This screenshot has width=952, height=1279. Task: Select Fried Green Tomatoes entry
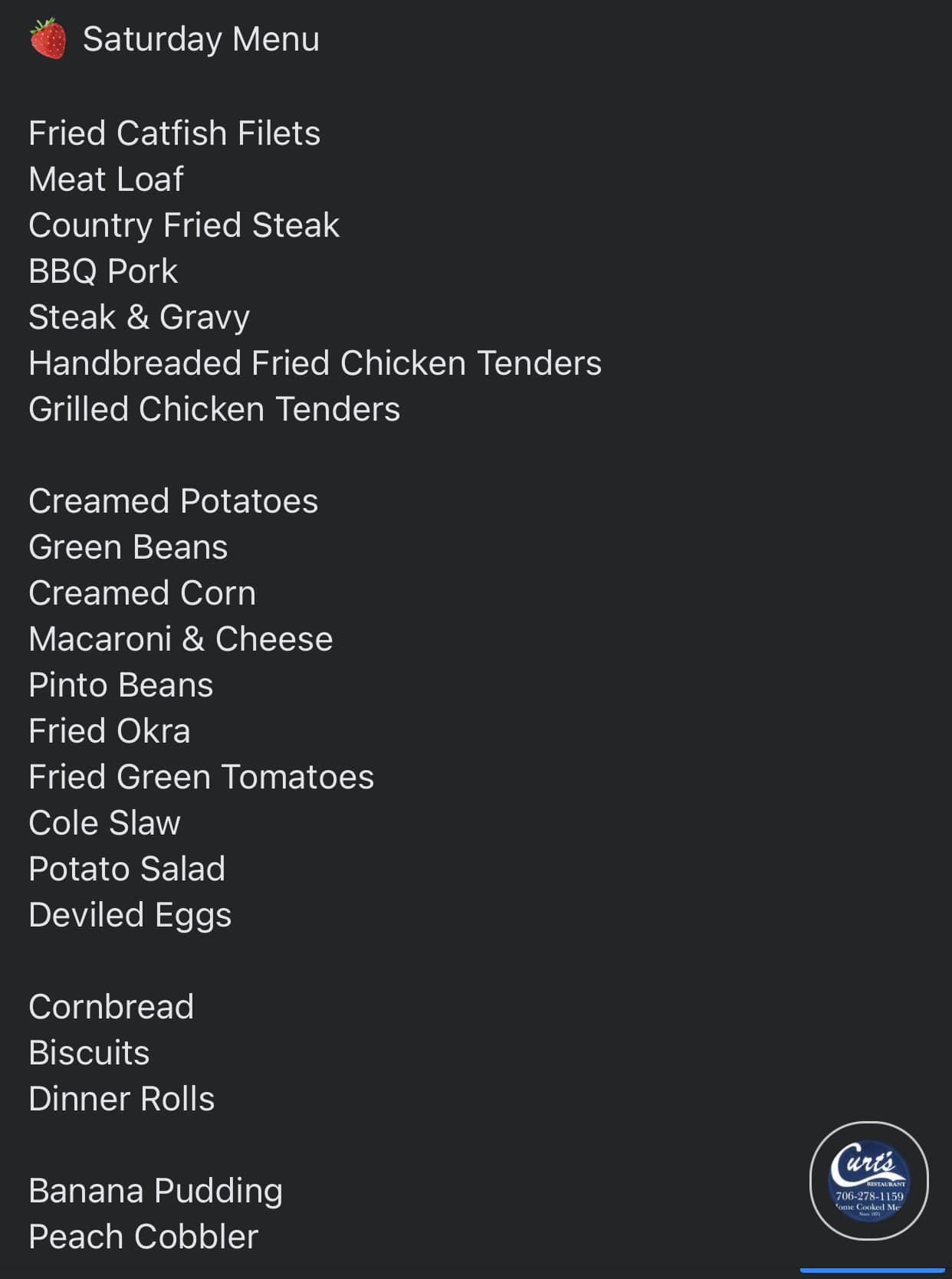201,777
